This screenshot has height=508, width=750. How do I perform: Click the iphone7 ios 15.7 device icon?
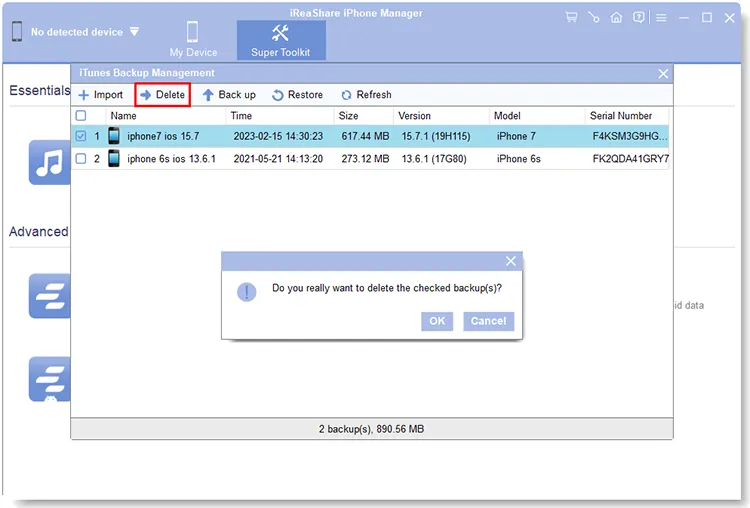coord(114,136)
